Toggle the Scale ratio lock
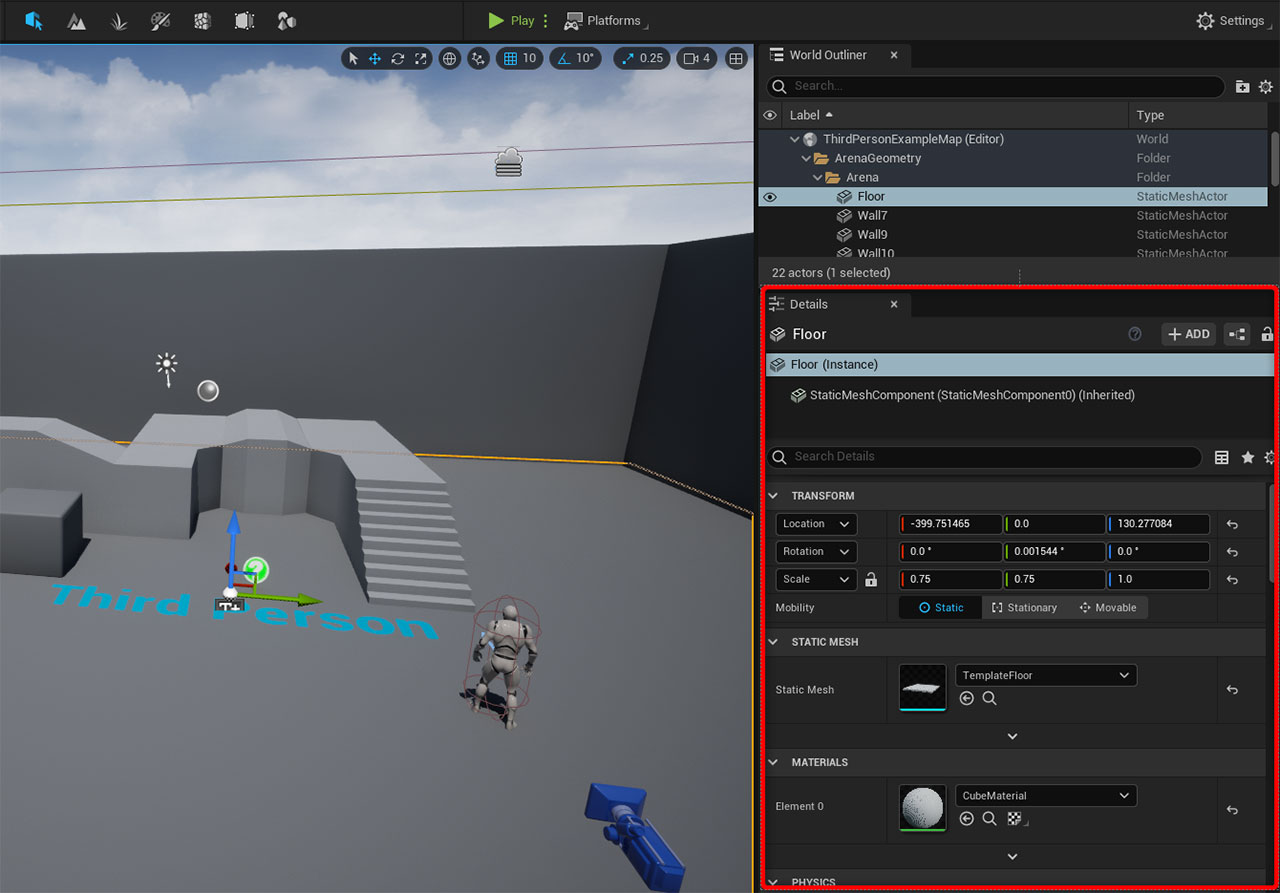1280x893 pixels. 871,579
